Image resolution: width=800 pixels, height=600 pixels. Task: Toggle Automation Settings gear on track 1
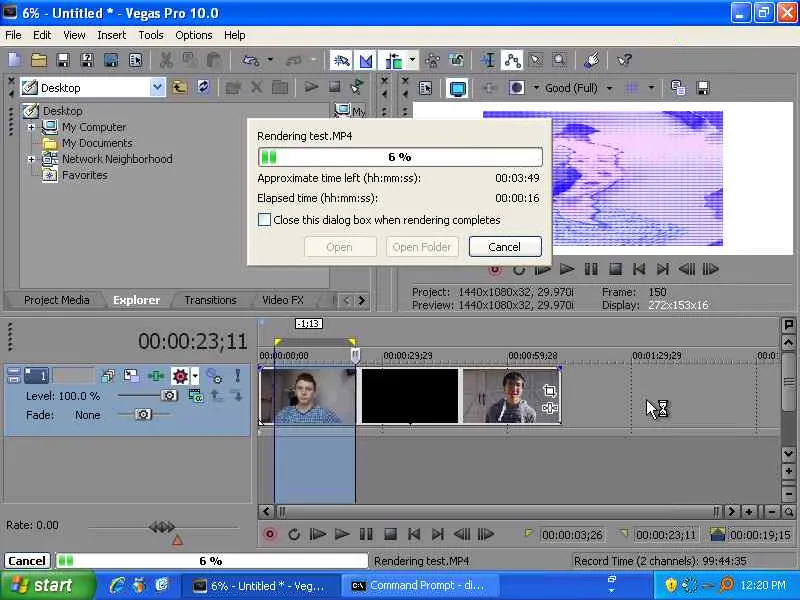click(180, 377)
